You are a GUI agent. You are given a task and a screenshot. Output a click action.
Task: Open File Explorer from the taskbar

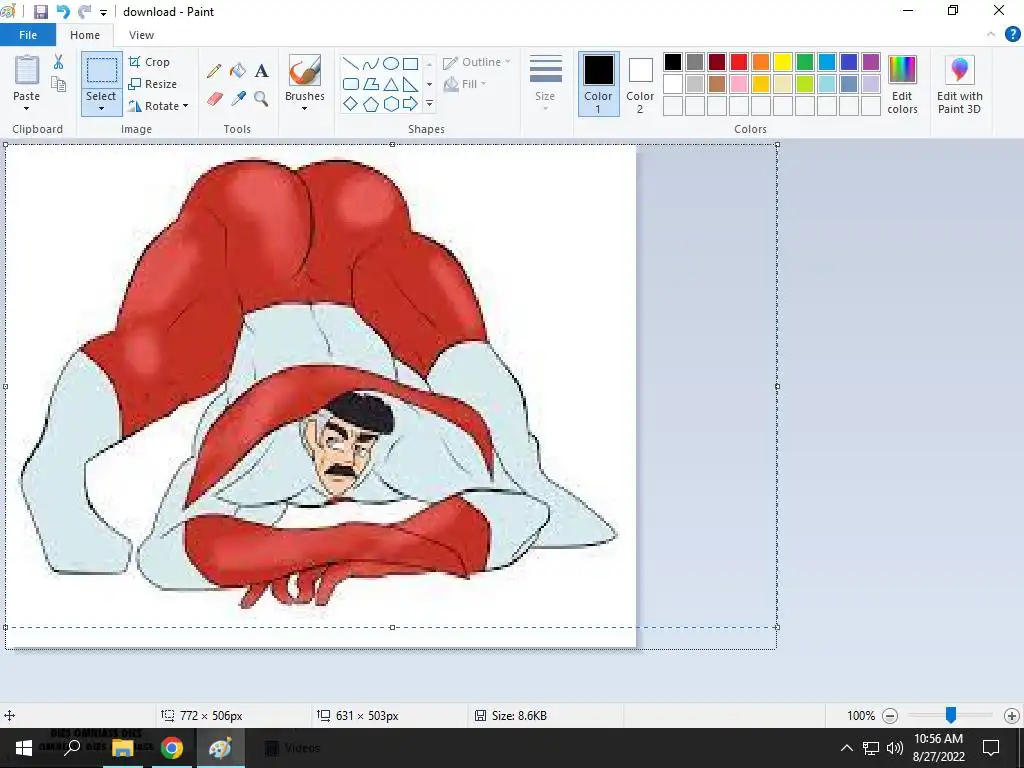coord(123,748)
